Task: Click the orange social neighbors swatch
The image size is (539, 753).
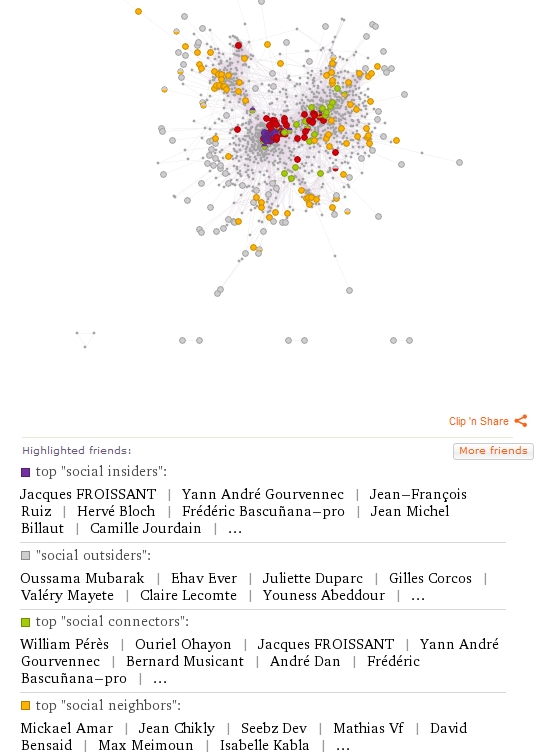Action: coord(25,705)
